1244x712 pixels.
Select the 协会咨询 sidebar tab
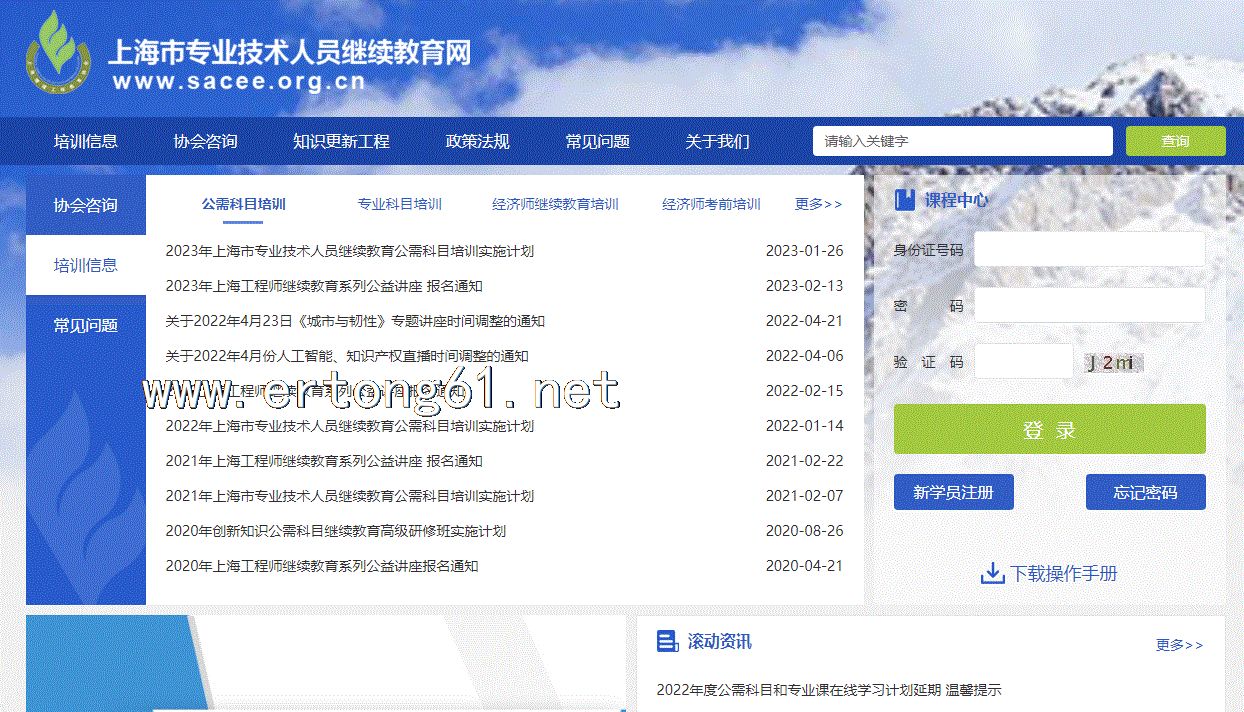86,205
